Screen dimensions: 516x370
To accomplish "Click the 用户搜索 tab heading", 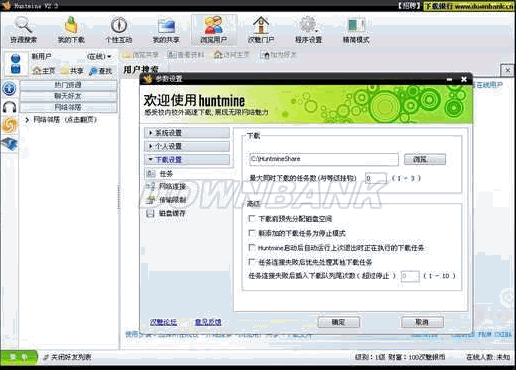I will pos(141,69).
